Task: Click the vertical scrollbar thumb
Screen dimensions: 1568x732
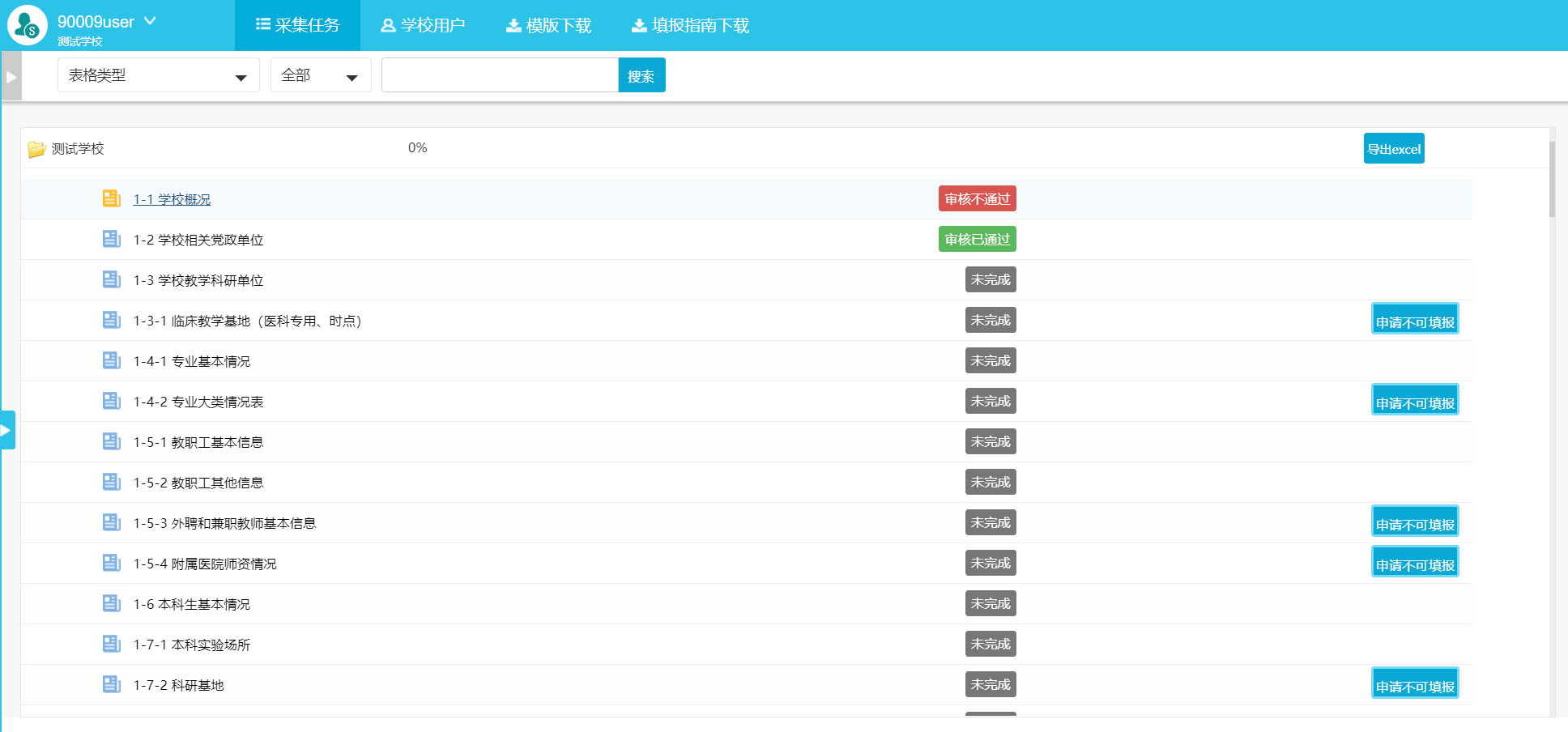Action: tap(1552, 180)
